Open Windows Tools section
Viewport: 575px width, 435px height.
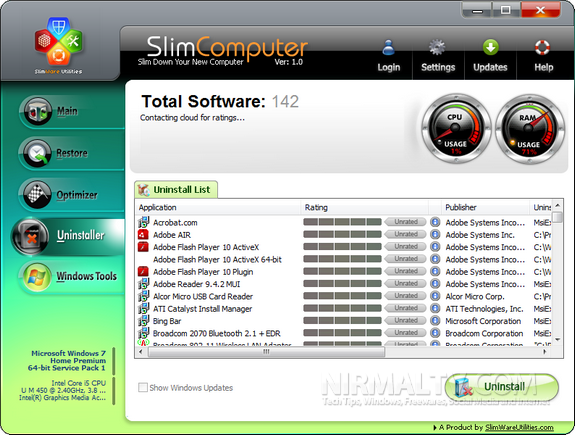click(72, 277)
